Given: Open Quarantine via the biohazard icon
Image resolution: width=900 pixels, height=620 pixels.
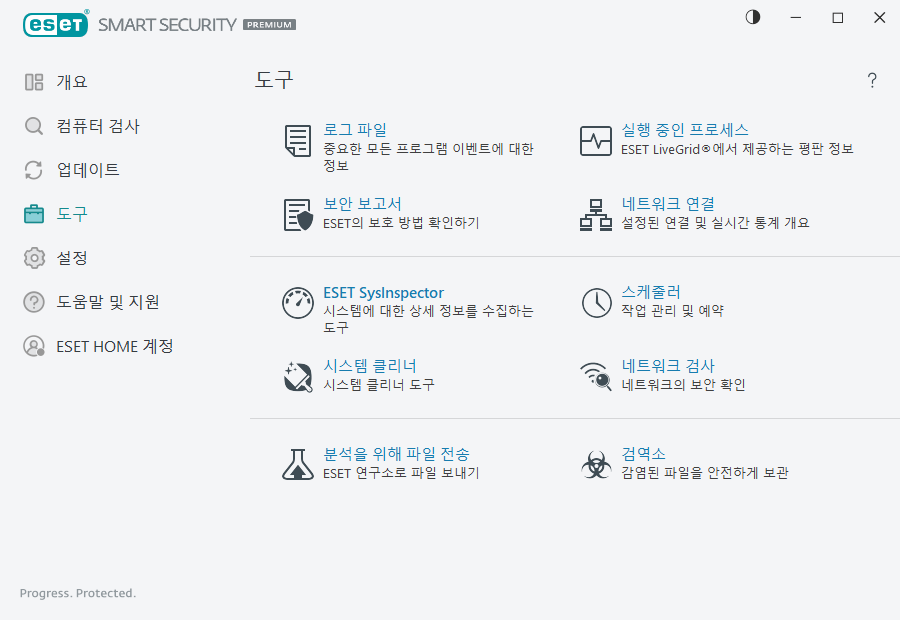Looking at the screenshot, I should [596, 463].
